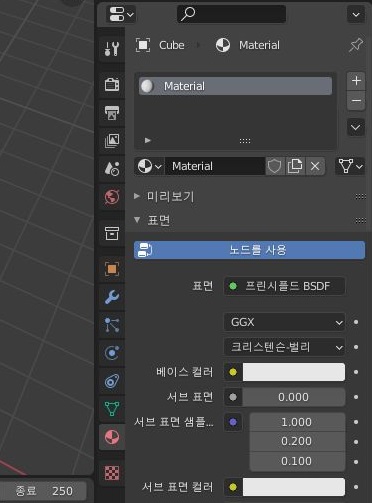Open the Render properties tab
Viewport: 372px width, 503px height.
pos(112,85)
